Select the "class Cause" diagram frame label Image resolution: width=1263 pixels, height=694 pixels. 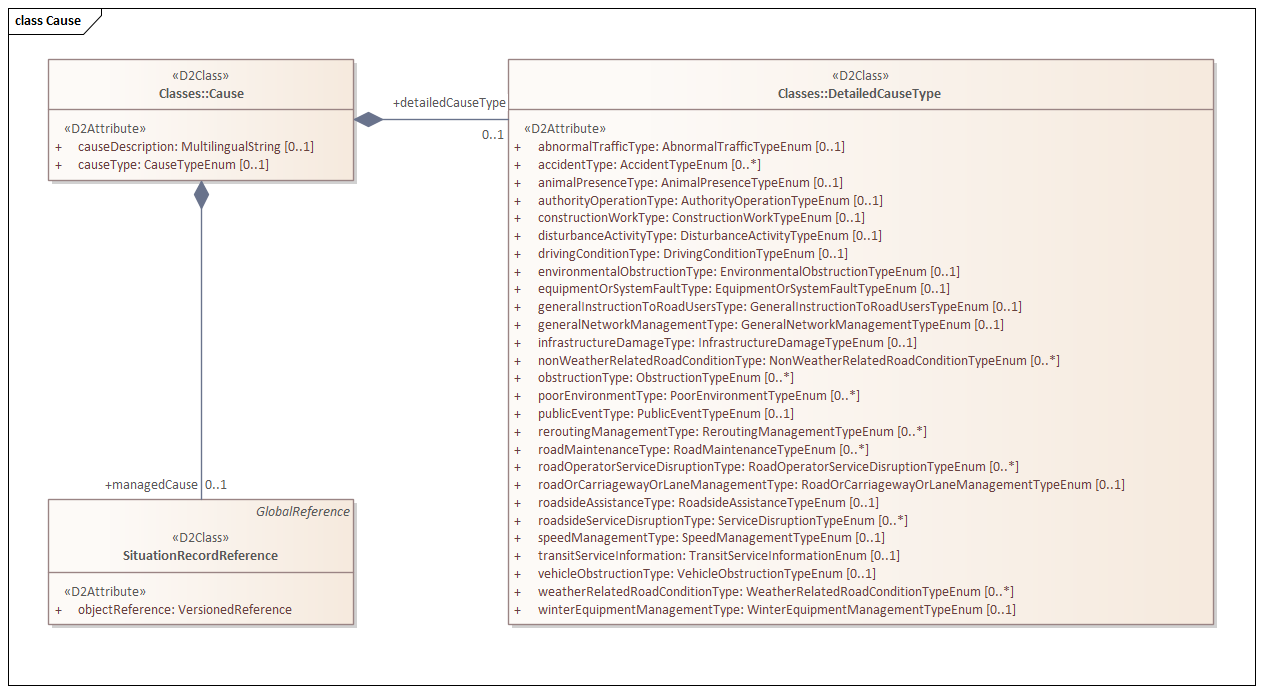pos(48,21)
